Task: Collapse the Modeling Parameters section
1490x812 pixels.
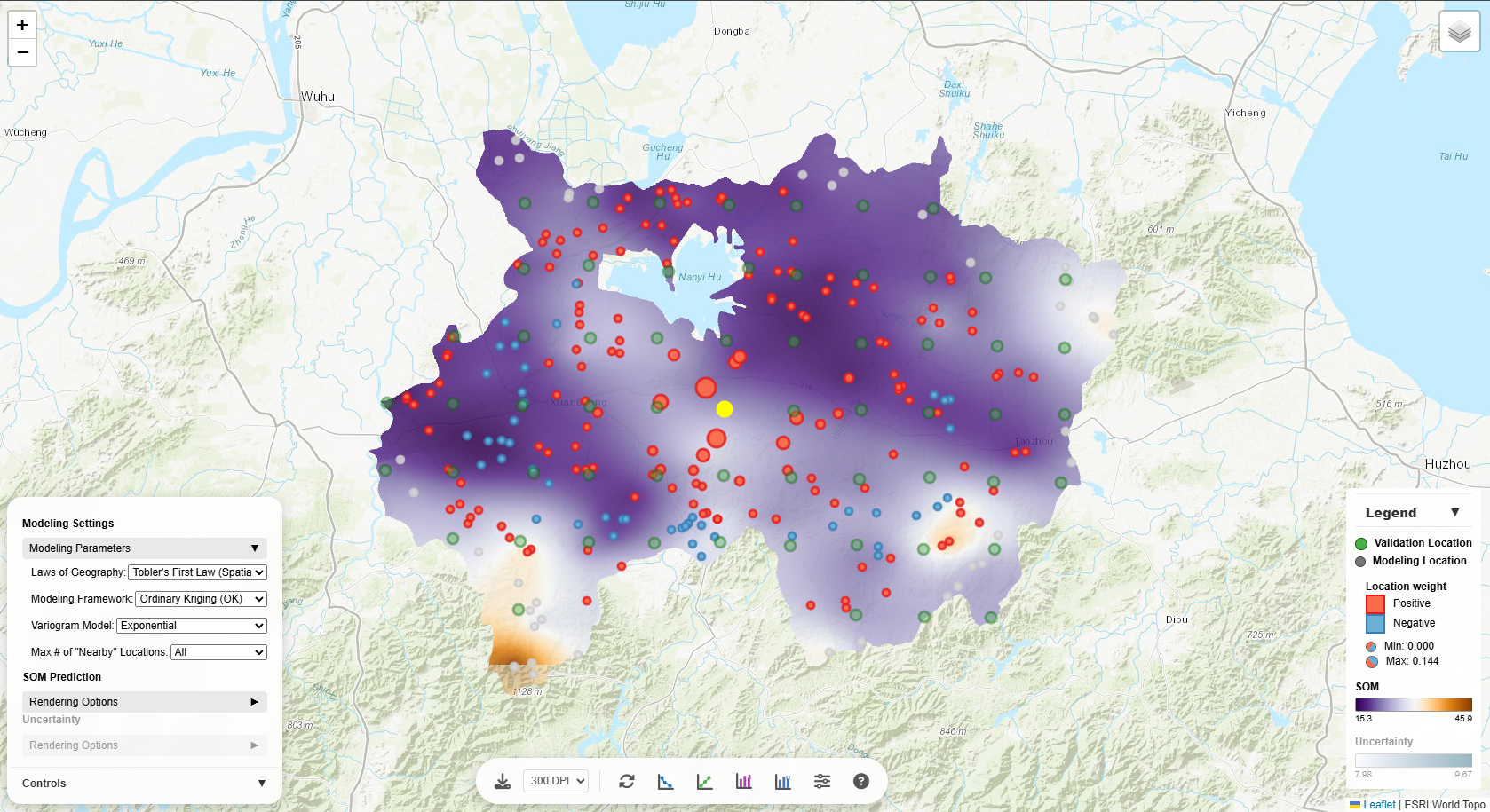Action: [145, 548]
